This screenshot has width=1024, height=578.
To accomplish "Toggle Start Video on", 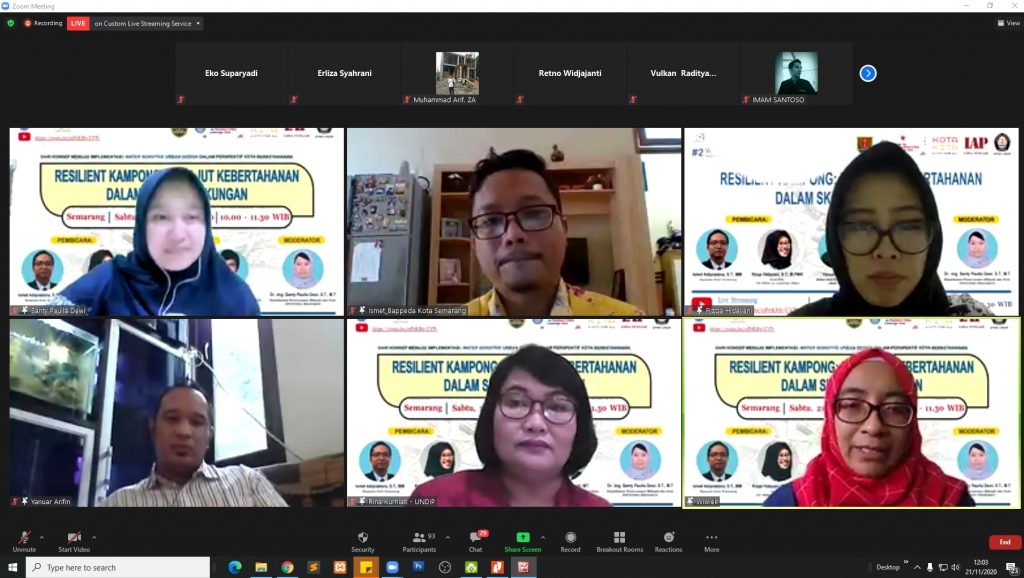I will tap(73, 540).
